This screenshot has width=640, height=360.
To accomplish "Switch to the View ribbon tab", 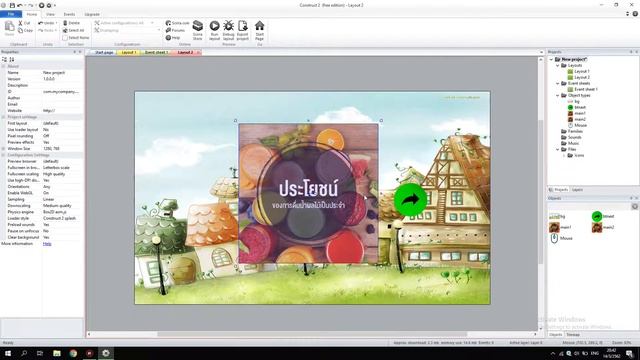I will [50, 14].
